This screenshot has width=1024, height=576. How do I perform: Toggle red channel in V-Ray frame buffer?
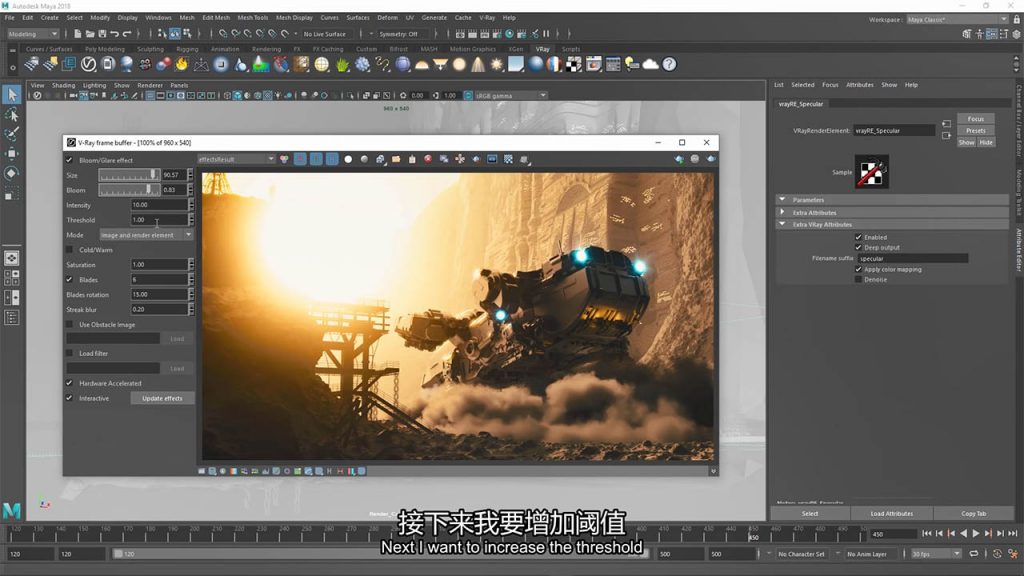(300, 159)
